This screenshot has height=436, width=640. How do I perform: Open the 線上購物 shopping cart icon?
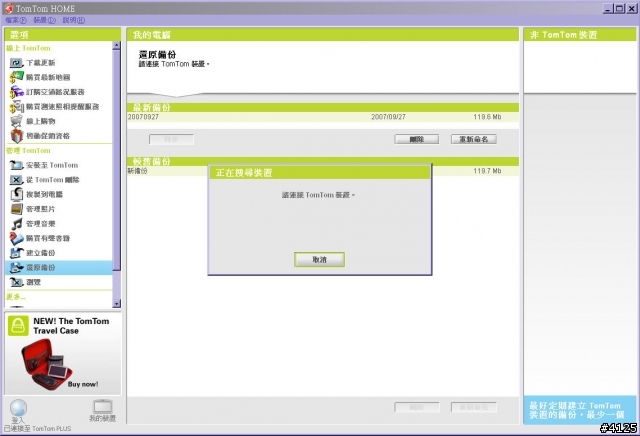pos(16,121)
